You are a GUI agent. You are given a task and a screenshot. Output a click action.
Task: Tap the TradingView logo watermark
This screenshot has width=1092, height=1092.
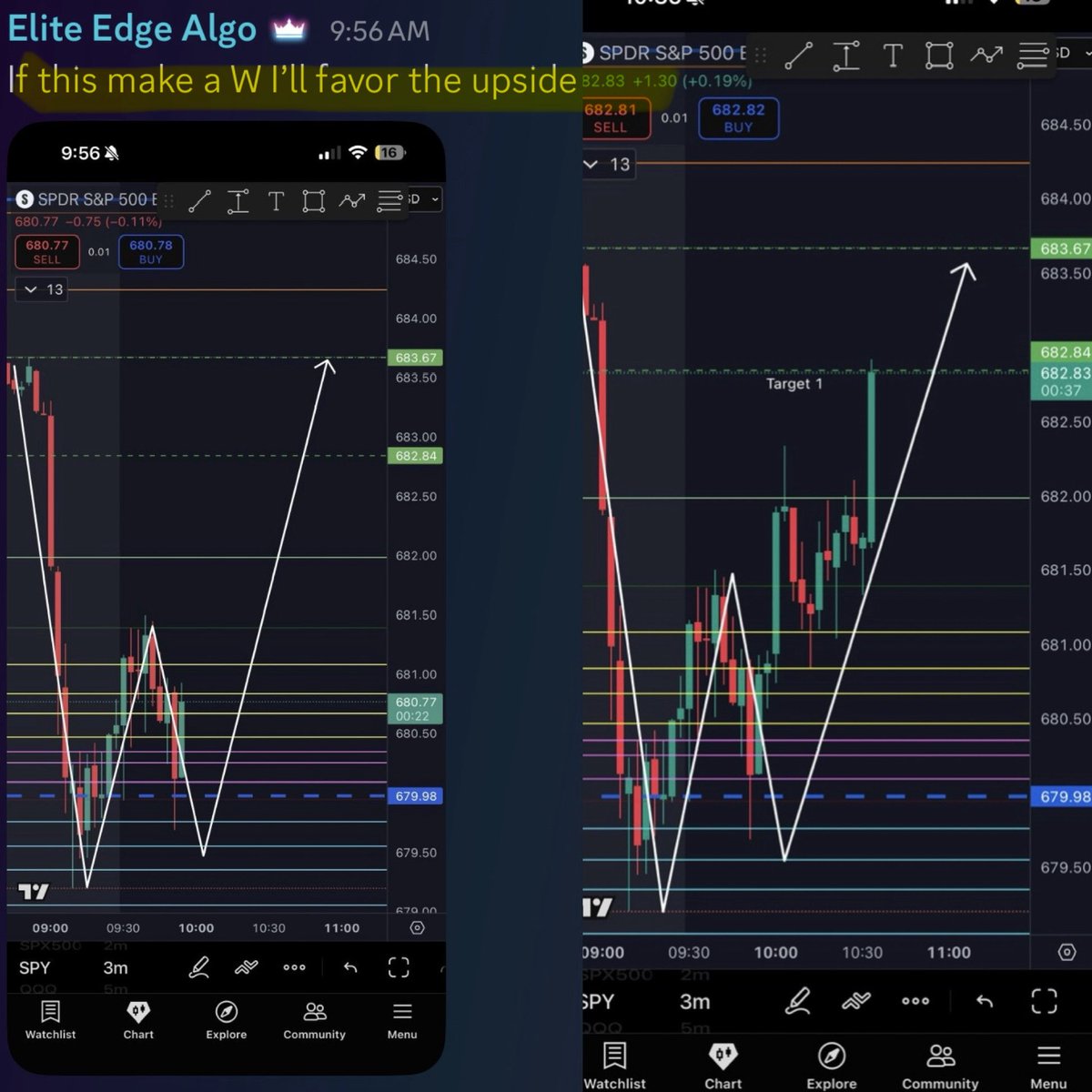[35, 891]
